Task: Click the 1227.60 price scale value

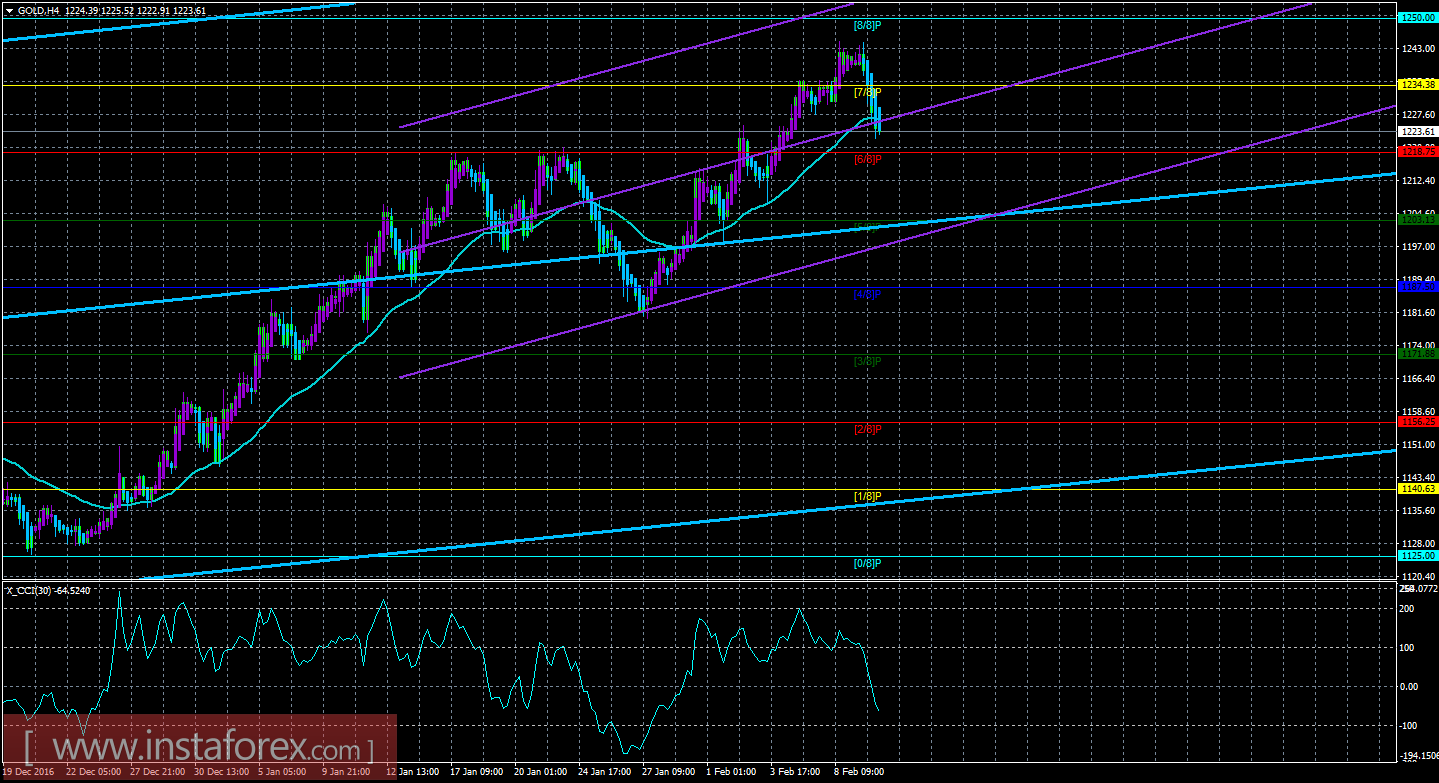Action: coord(1418,115)
